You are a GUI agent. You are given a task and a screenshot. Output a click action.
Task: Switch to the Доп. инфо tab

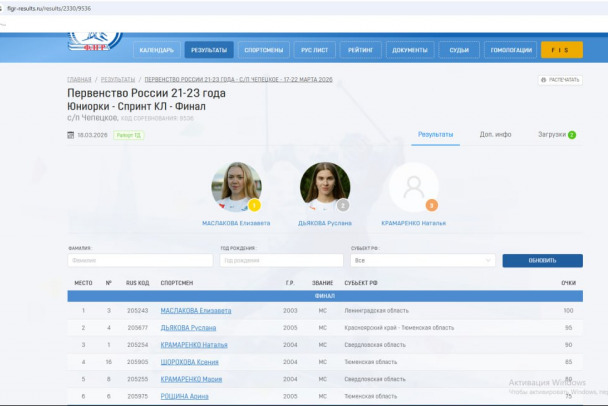click(495, 134)
